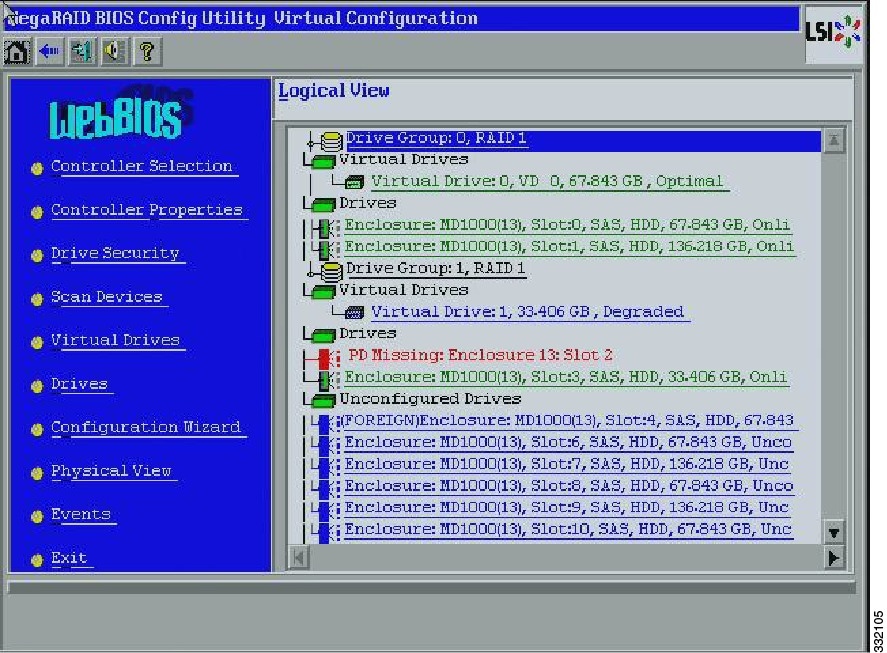Silence the controller alarm speaker icon
Image resolution: width=887 pixels, height=653 pixels.
coord(115,50)
